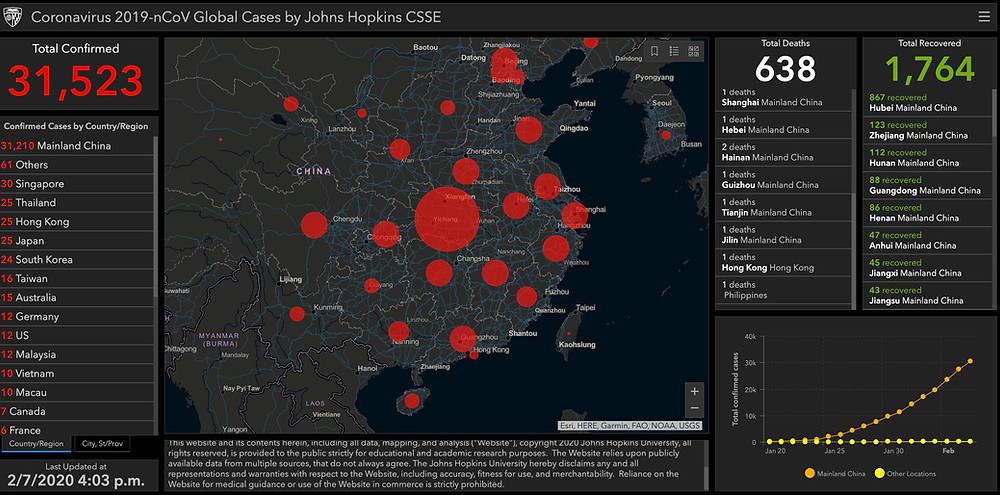The width and height of the screenshot is (1000, 495).
Task: Click the 638 Total Deaths number
Action: click(786, 69)
